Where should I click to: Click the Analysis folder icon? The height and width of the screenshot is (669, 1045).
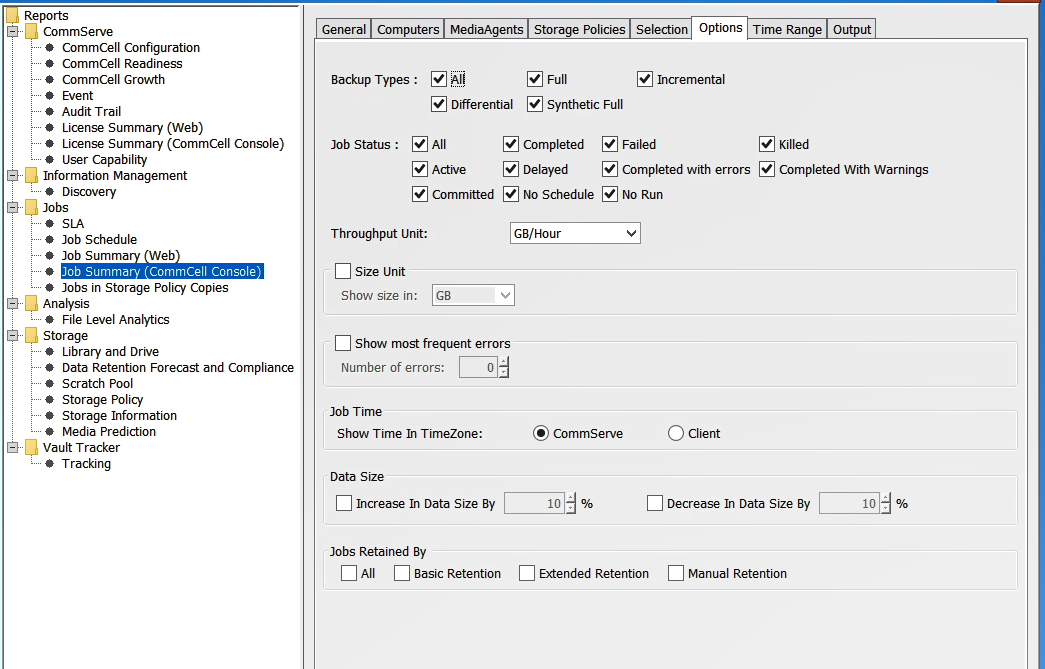(x=31, y=303)
